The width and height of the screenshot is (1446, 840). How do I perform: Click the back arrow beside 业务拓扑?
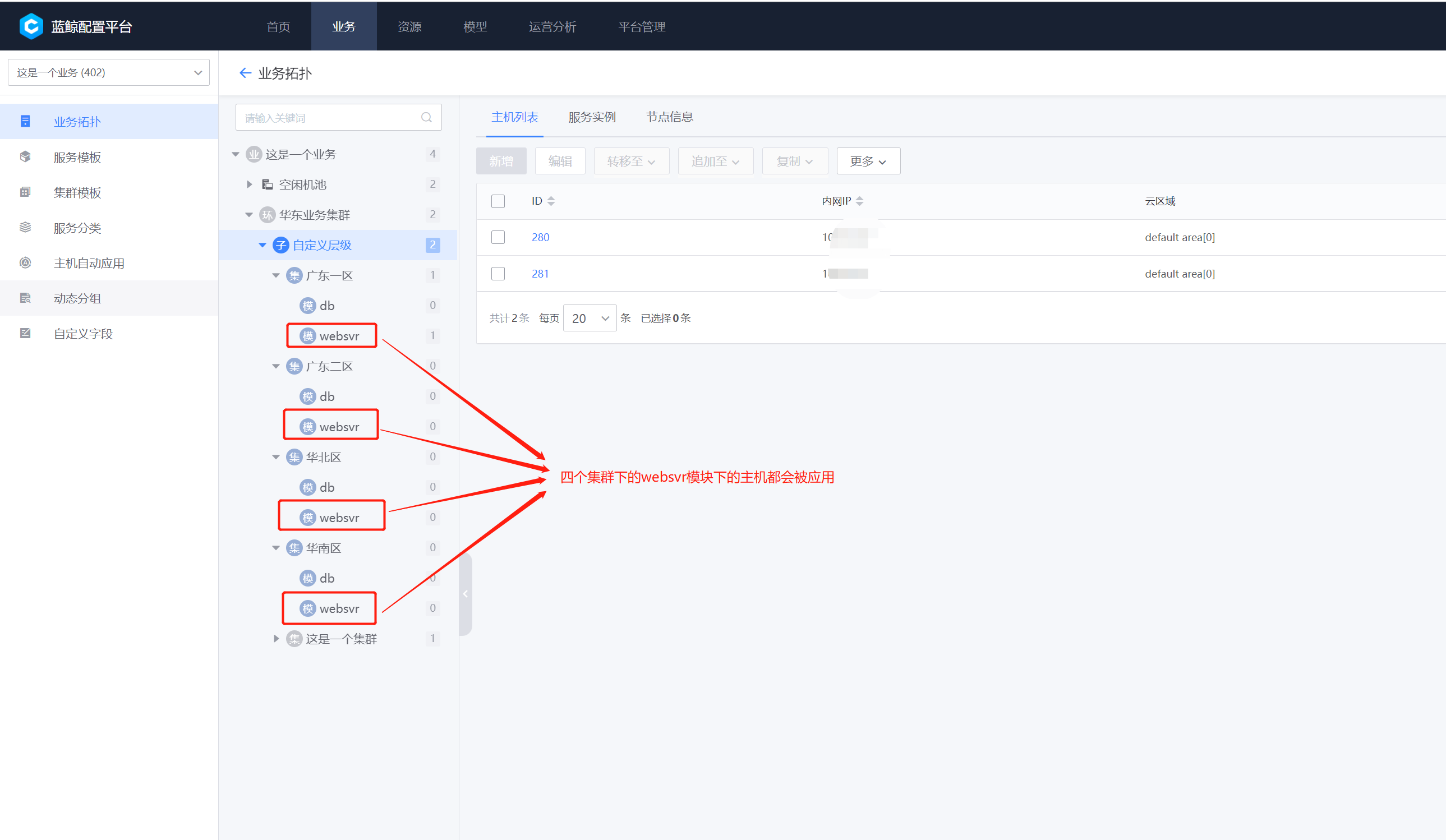point(245,73)
